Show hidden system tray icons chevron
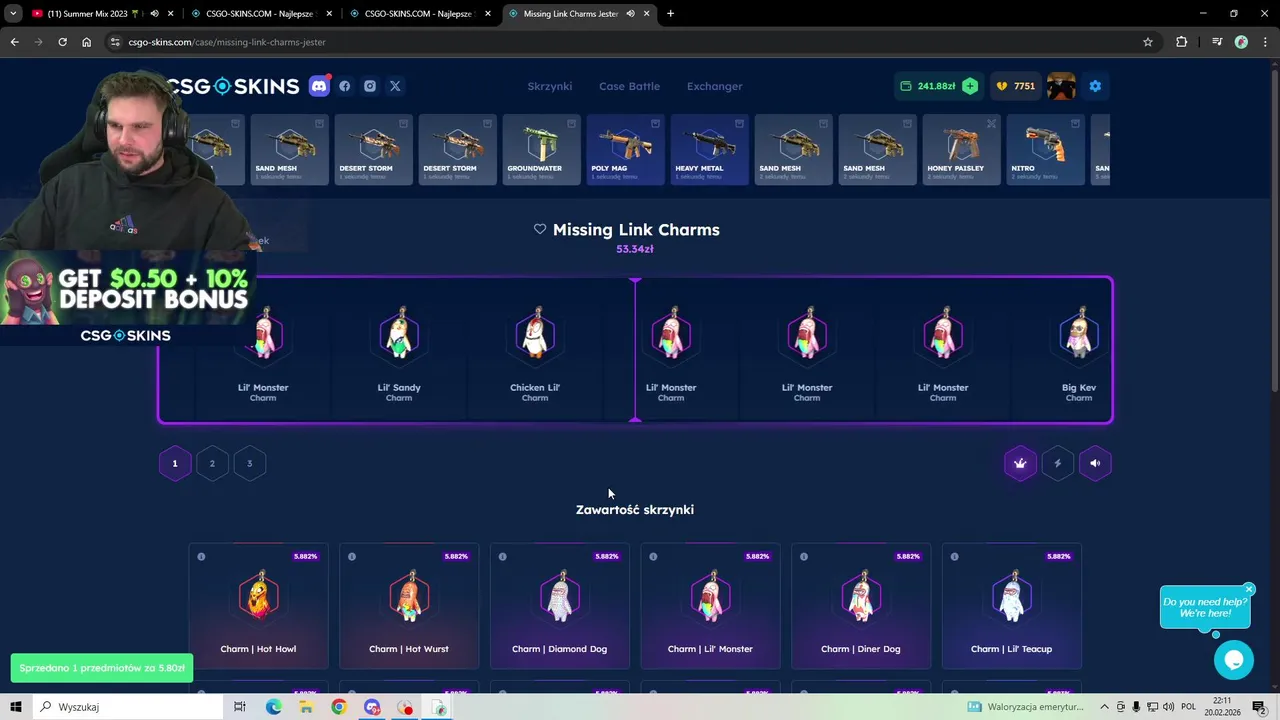Screen dimensions: 1280x720 click(x=1104, y=707)
